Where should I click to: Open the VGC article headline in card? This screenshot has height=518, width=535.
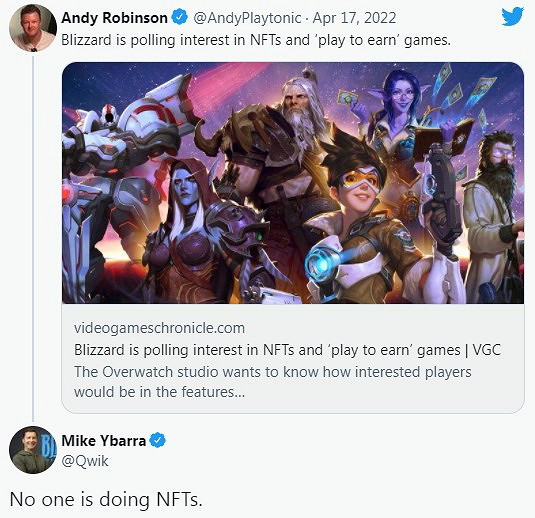[x=287, y=350]
